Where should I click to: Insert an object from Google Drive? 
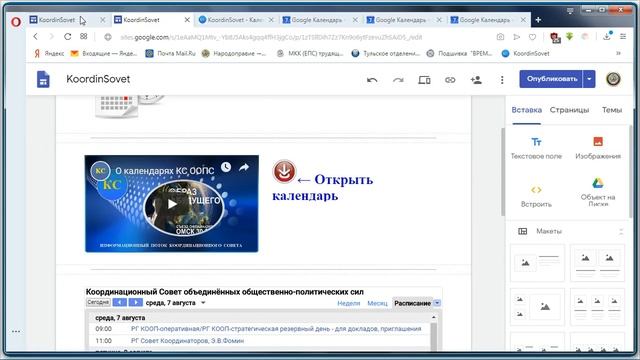(x=598, y=192)
